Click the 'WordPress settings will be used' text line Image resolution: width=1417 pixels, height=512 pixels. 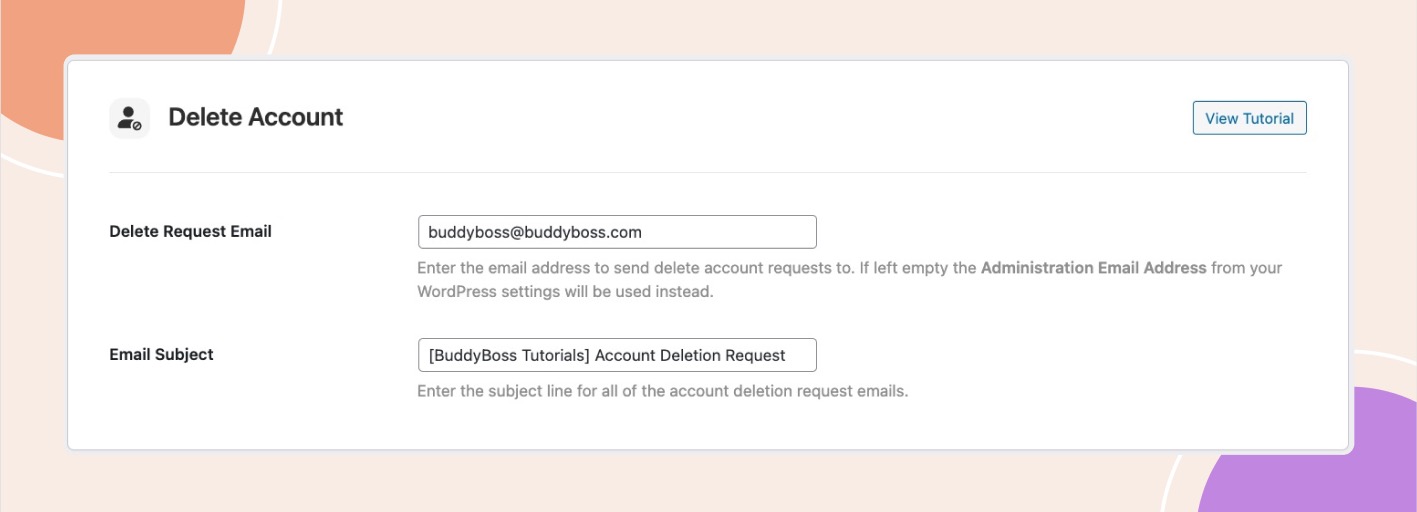point(565,292)
